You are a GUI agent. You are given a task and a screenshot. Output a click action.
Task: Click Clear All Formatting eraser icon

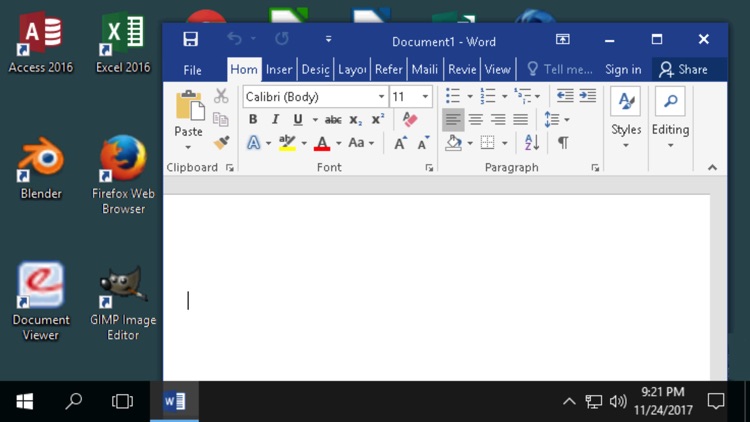409,119
